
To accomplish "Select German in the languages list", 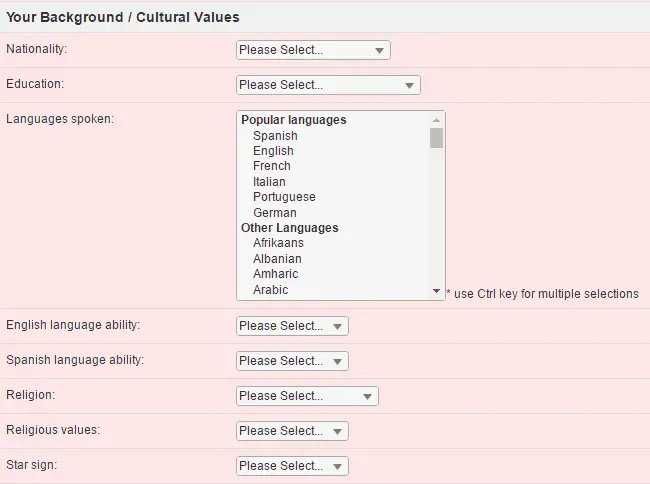I will click(x=274, y=213).
